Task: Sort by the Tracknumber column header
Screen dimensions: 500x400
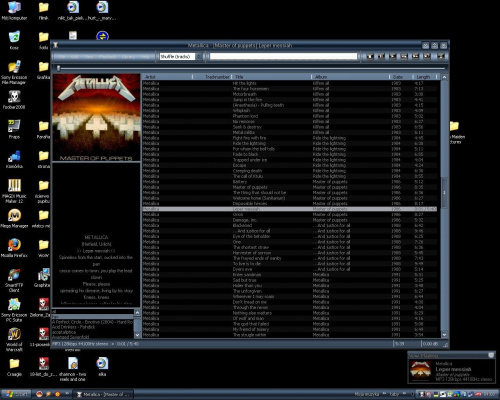Action: tap(212, 77)
